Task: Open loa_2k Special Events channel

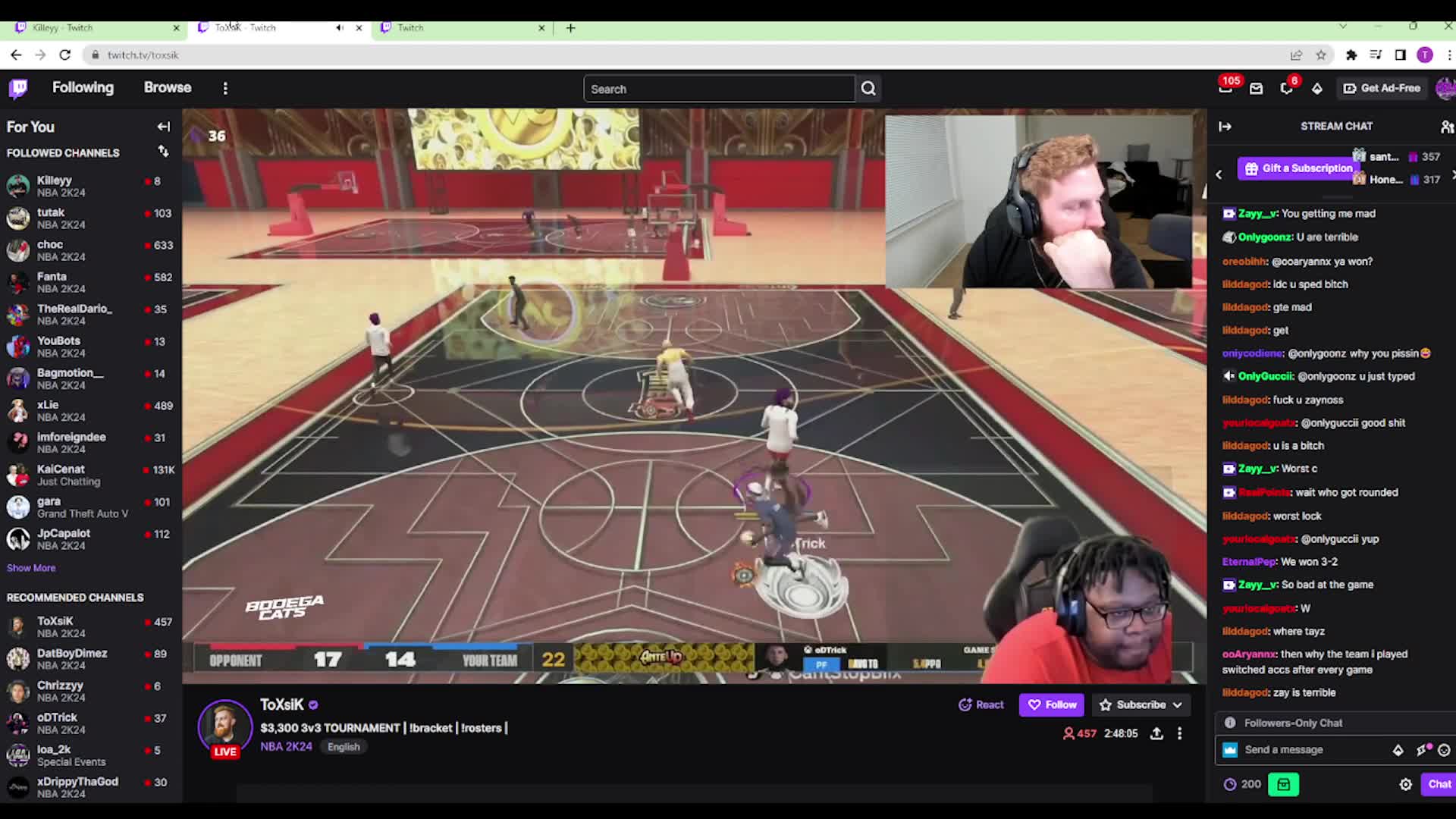Action: (91, 755)
